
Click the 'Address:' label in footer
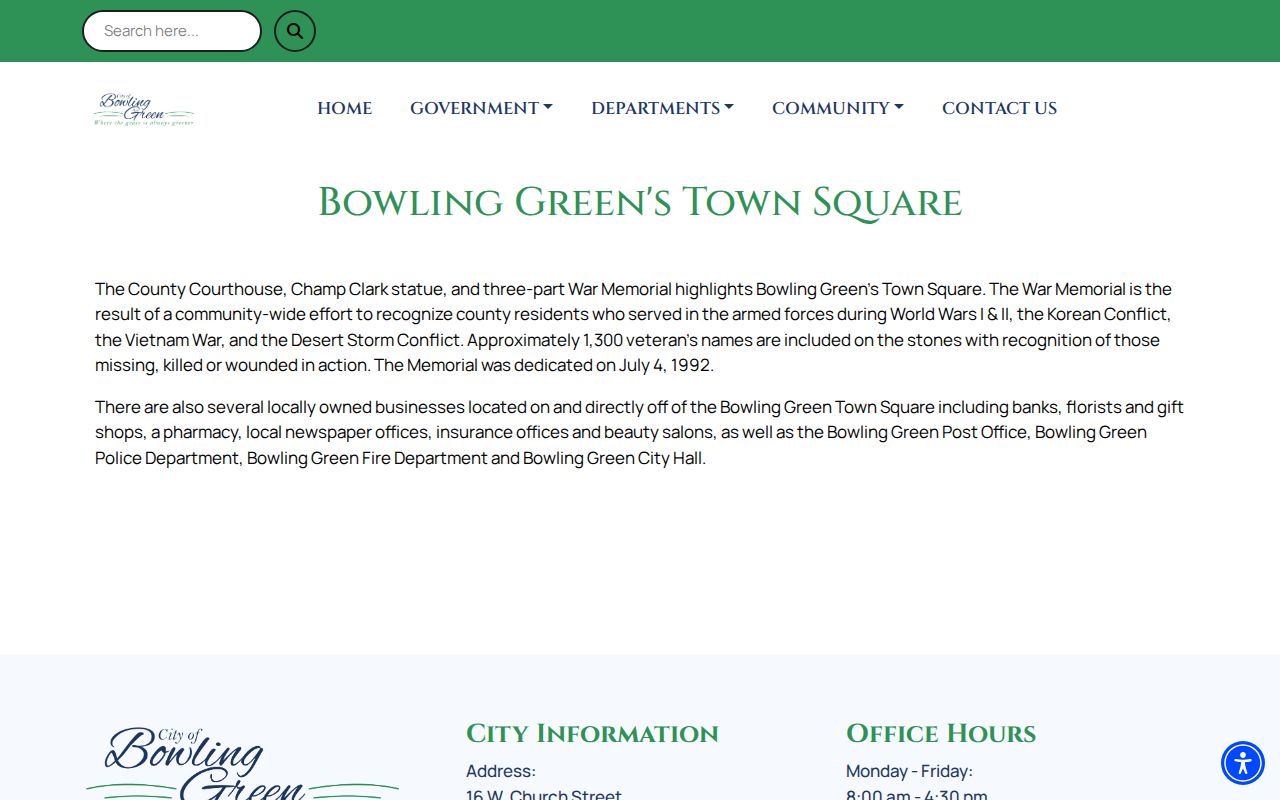501,771
